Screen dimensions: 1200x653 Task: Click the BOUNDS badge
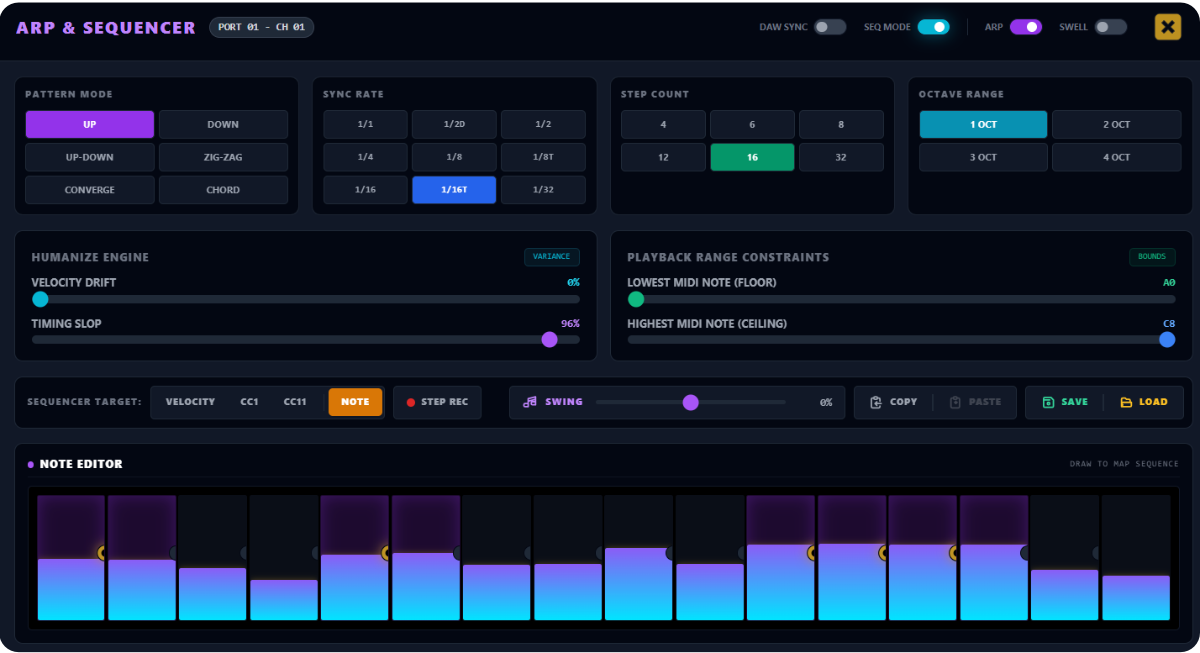coord(1152,257)
